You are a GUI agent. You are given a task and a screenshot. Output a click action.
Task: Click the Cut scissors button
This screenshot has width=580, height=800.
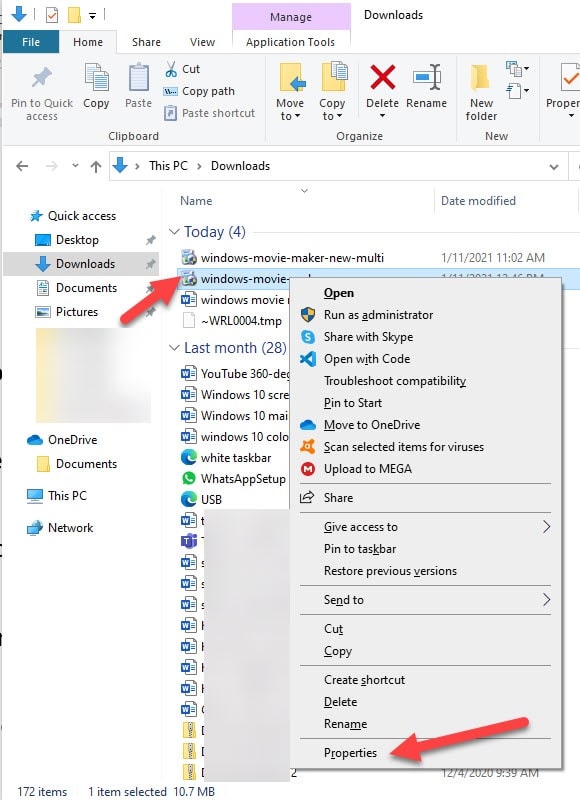coord(182,69)
